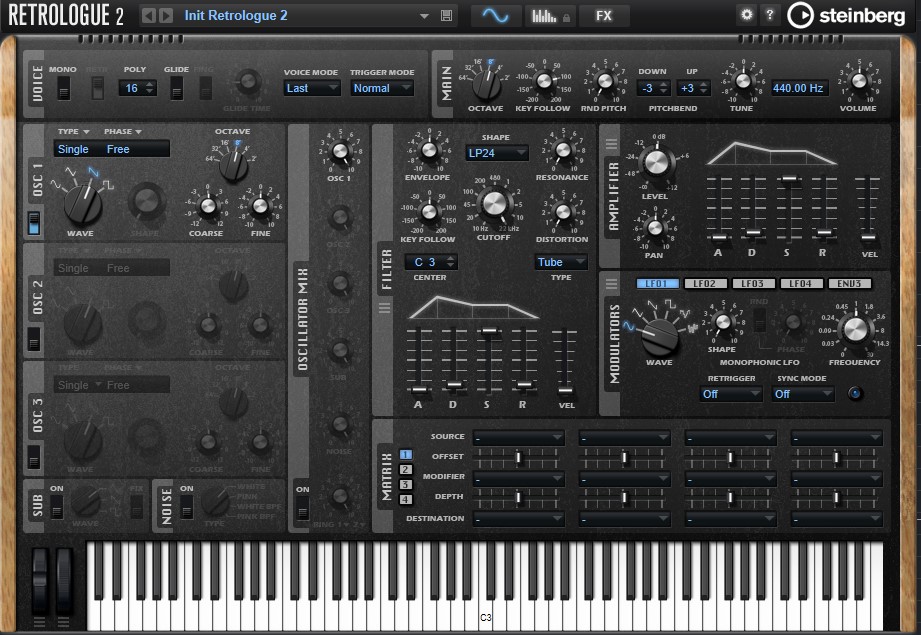Click the pitch wheel beside the keyboard

point(40,582)
